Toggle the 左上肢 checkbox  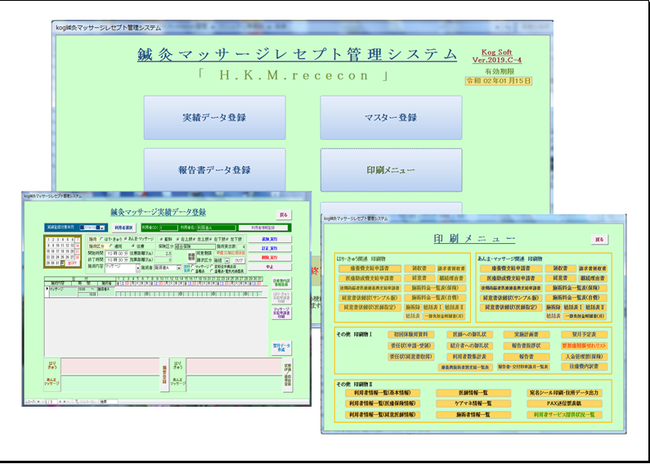pyautogui.click(x=195, y=239)
